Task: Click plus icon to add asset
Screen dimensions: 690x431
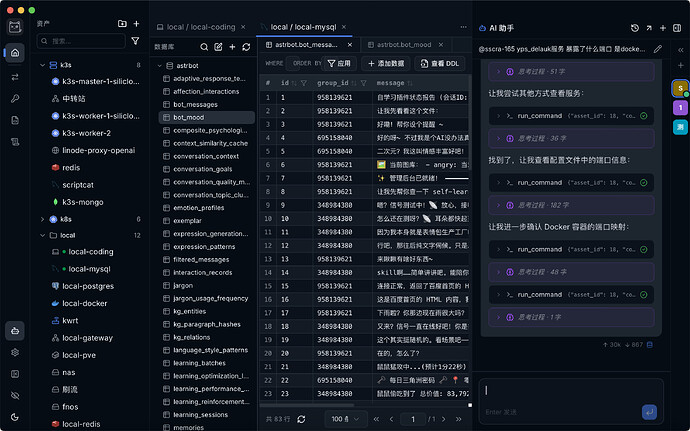Action: coord(136,24)
